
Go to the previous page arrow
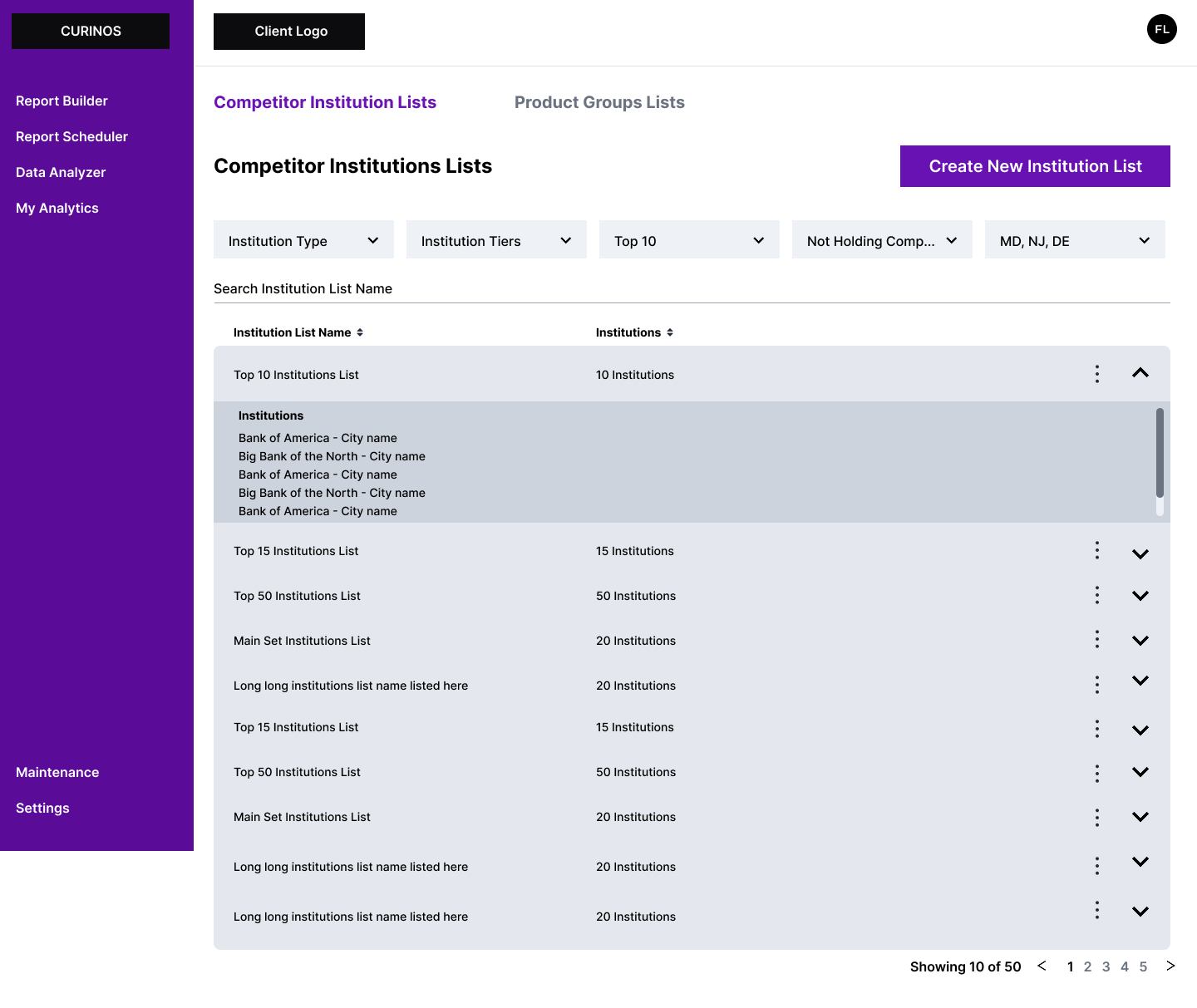pyautogui.click(x=1042, y=966)
